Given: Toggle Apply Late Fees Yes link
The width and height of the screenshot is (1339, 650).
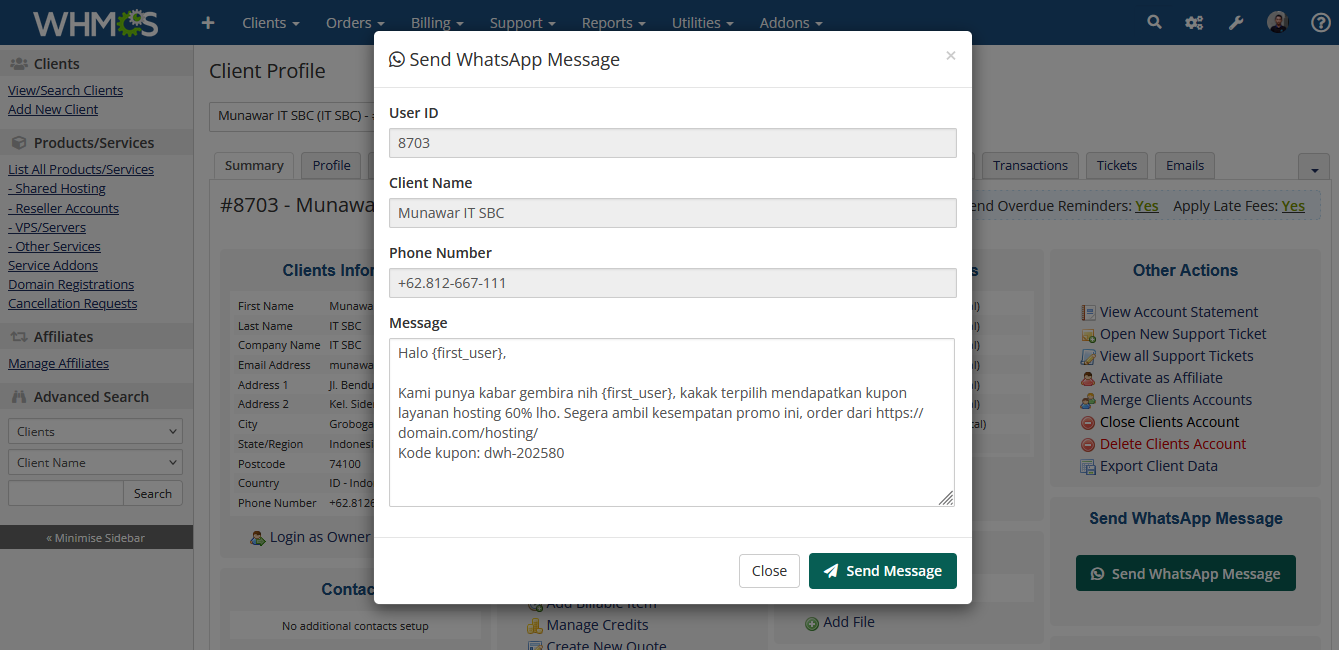Looking at the screenshot, I should pyautogui.click(x=1293, y=206).
